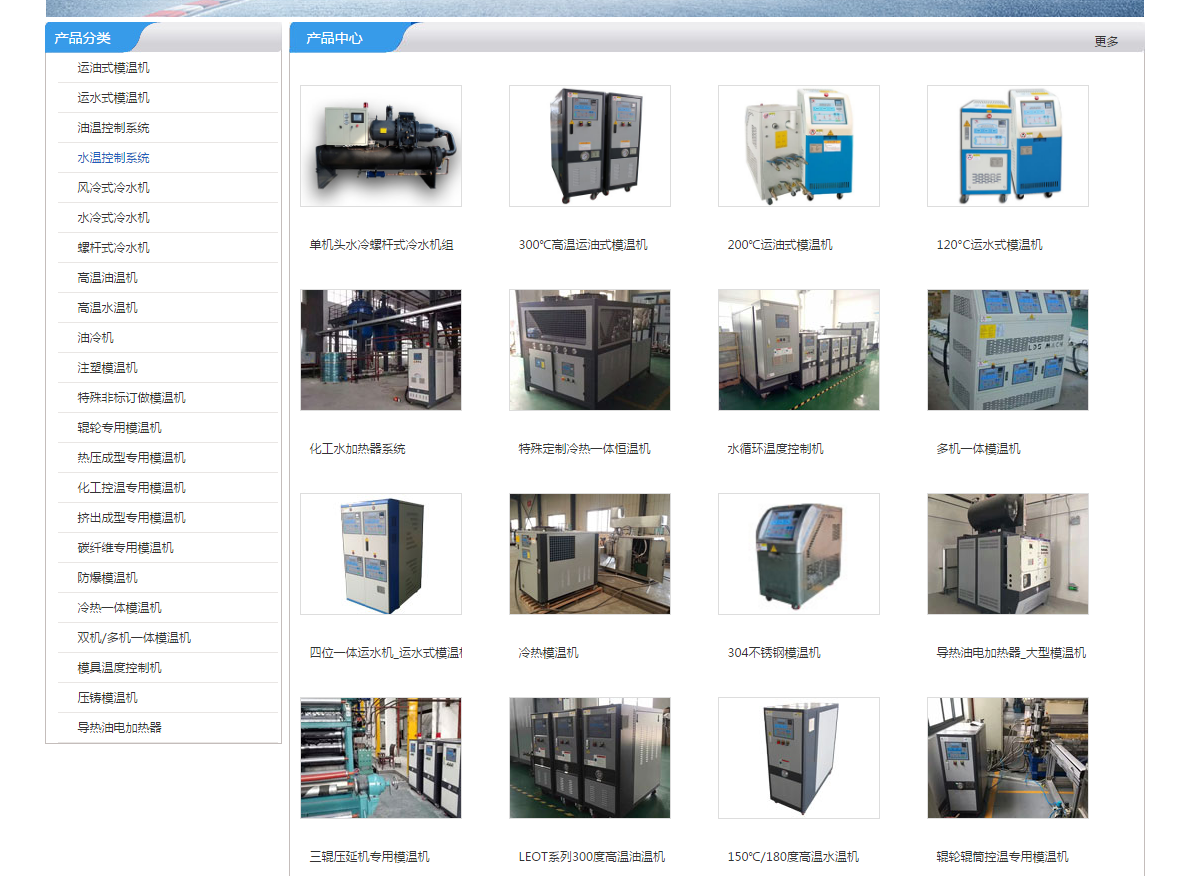Select the 产品中心 section tab header

point(335,39)
